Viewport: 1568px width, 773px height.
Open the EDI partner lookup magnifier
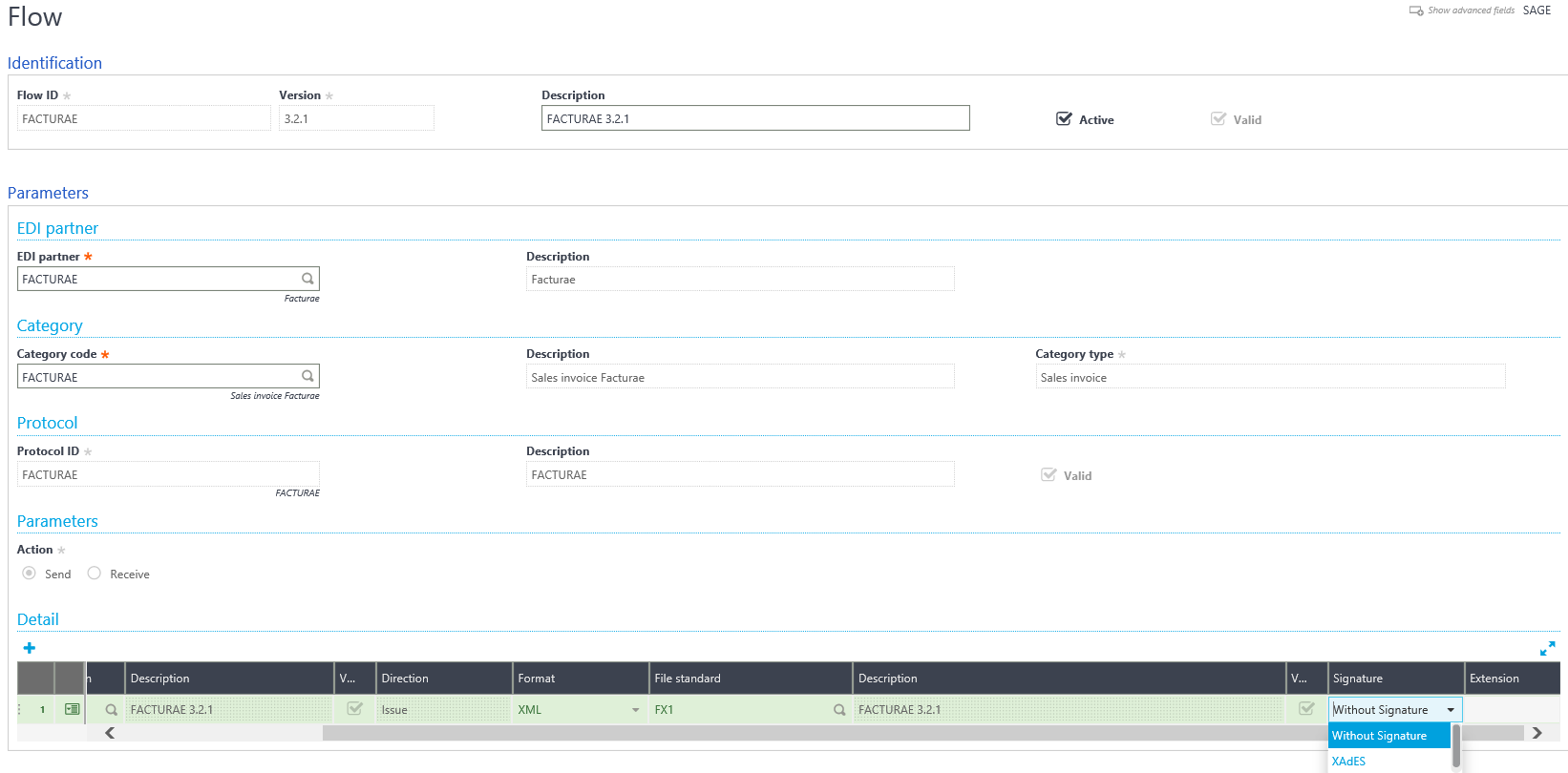pos(307,279)
